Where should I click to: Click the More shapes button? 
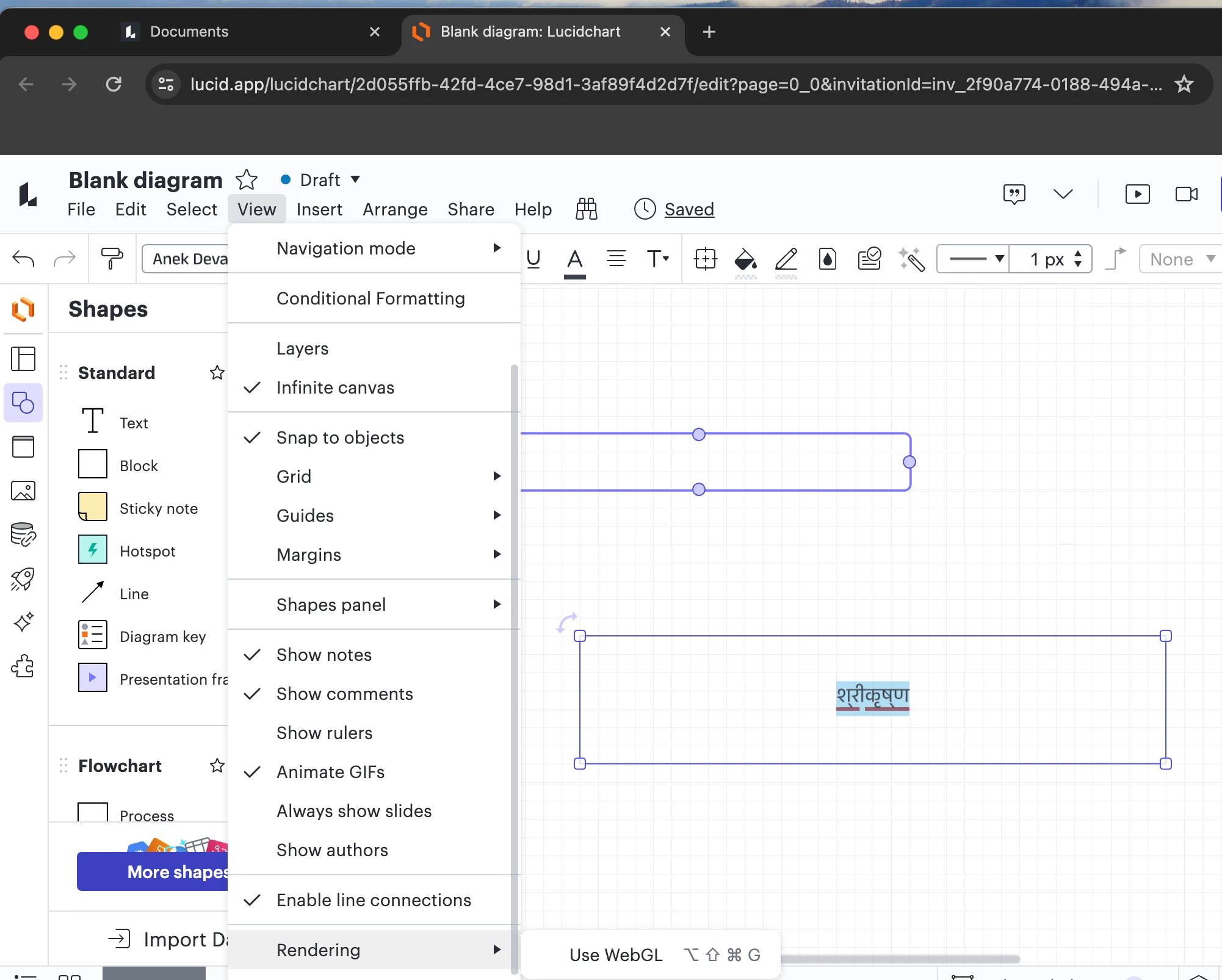tap(153, 871)
